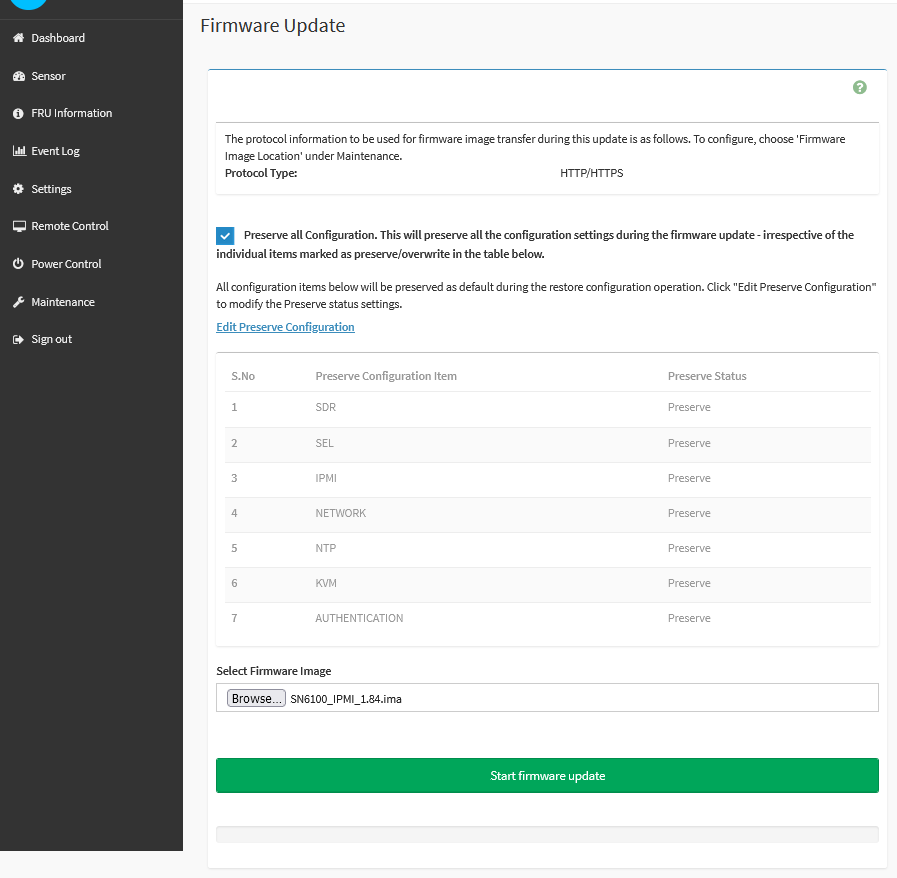Click the Remote Control monitor icon

tap(18, 227)
